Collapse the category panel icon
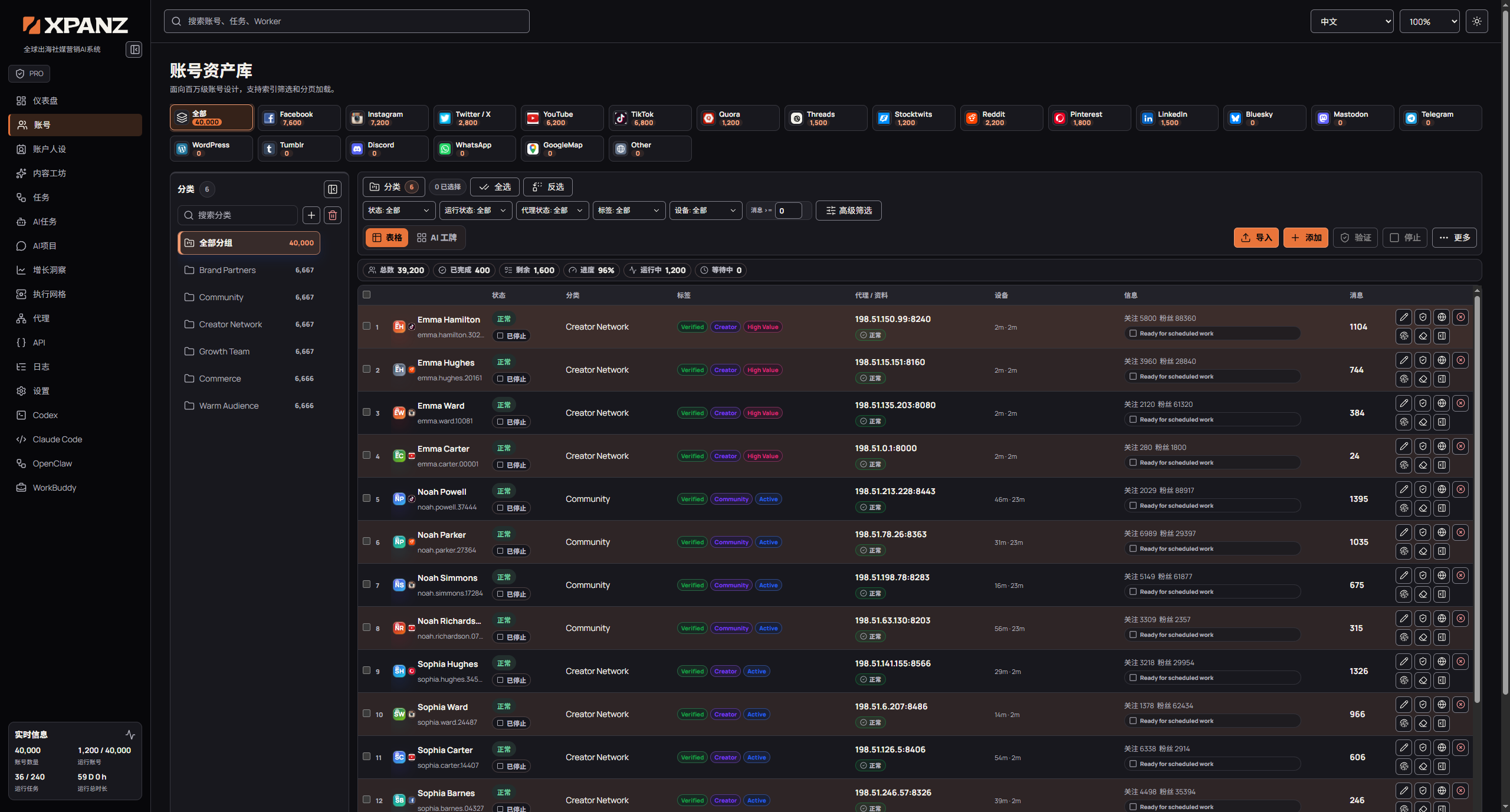Screen dimensions: 1510x812 point(333,189)
